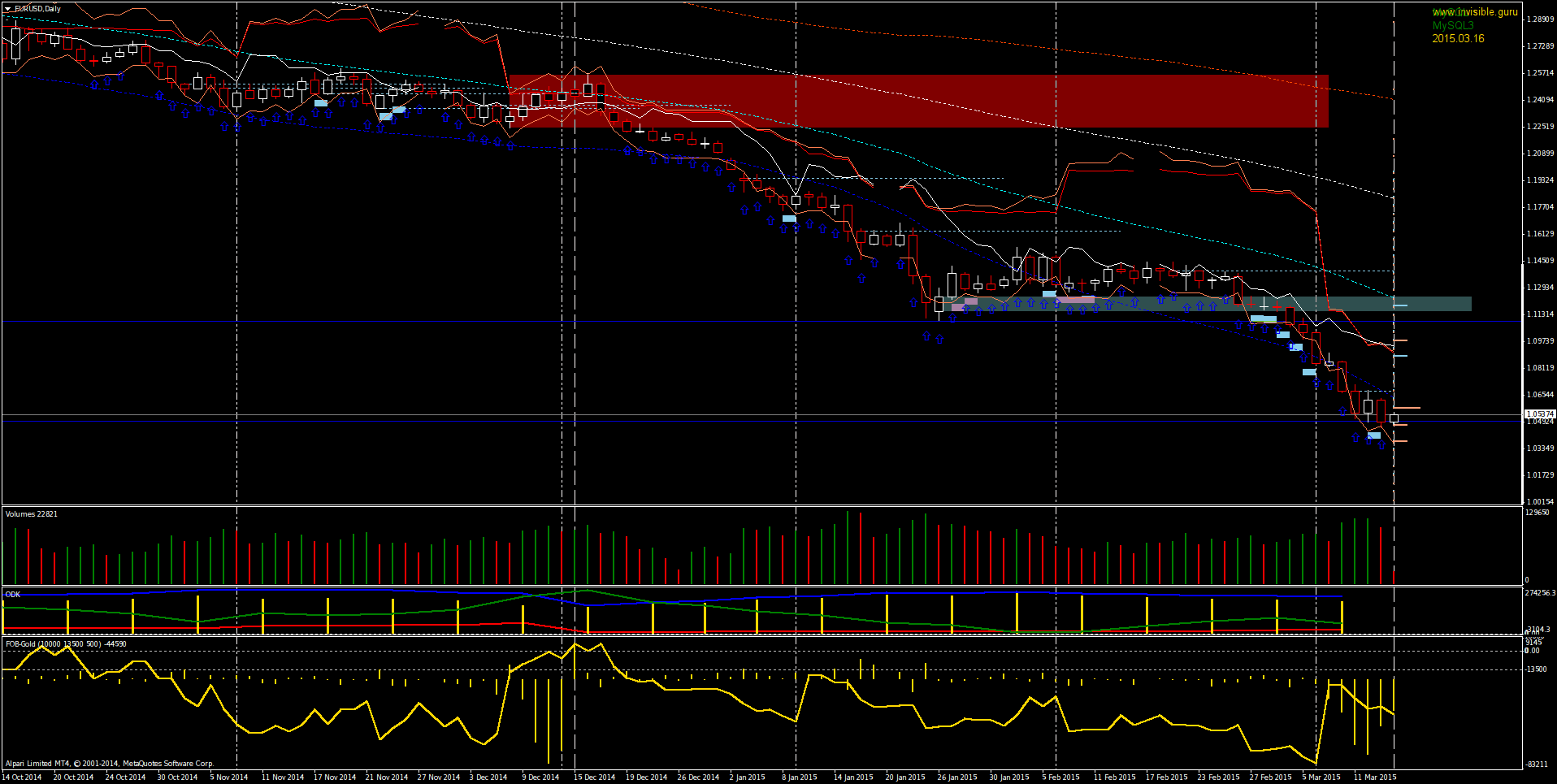Click price scale value 1.14509

(x=1541, y=261)
